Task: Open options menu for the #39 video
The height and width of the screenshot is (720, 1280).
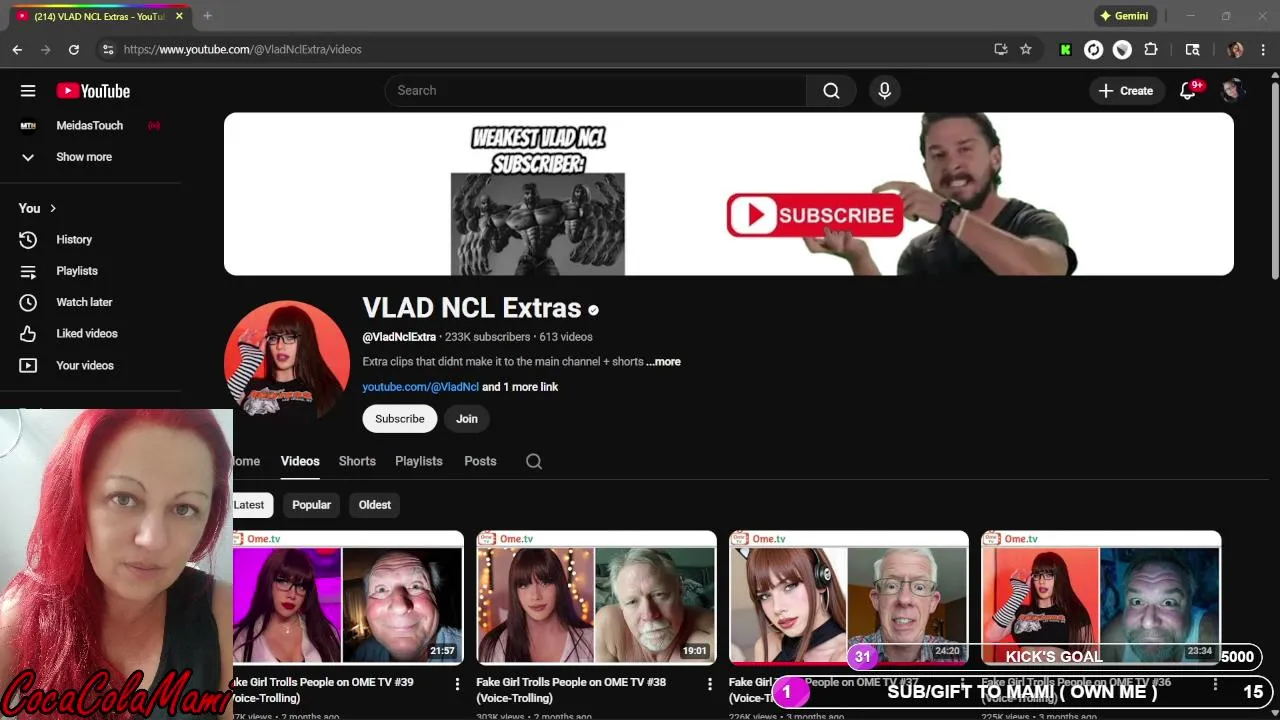Action: pos(458,684)
